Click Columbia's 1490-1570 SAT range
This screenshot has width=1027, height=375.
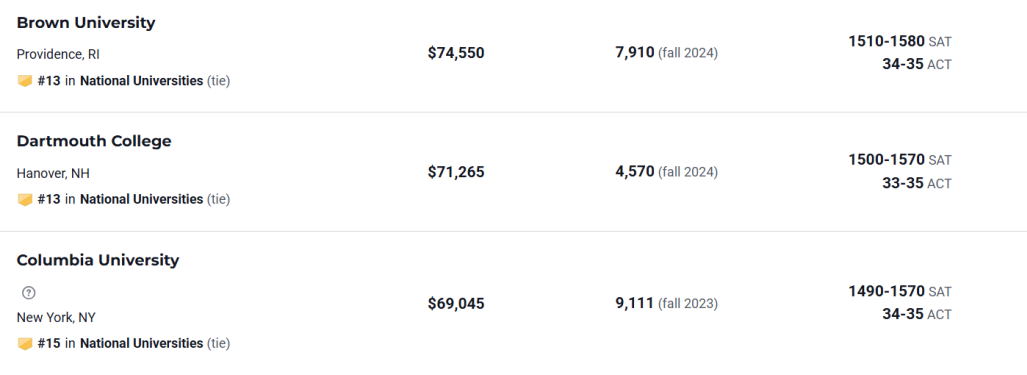886,291
